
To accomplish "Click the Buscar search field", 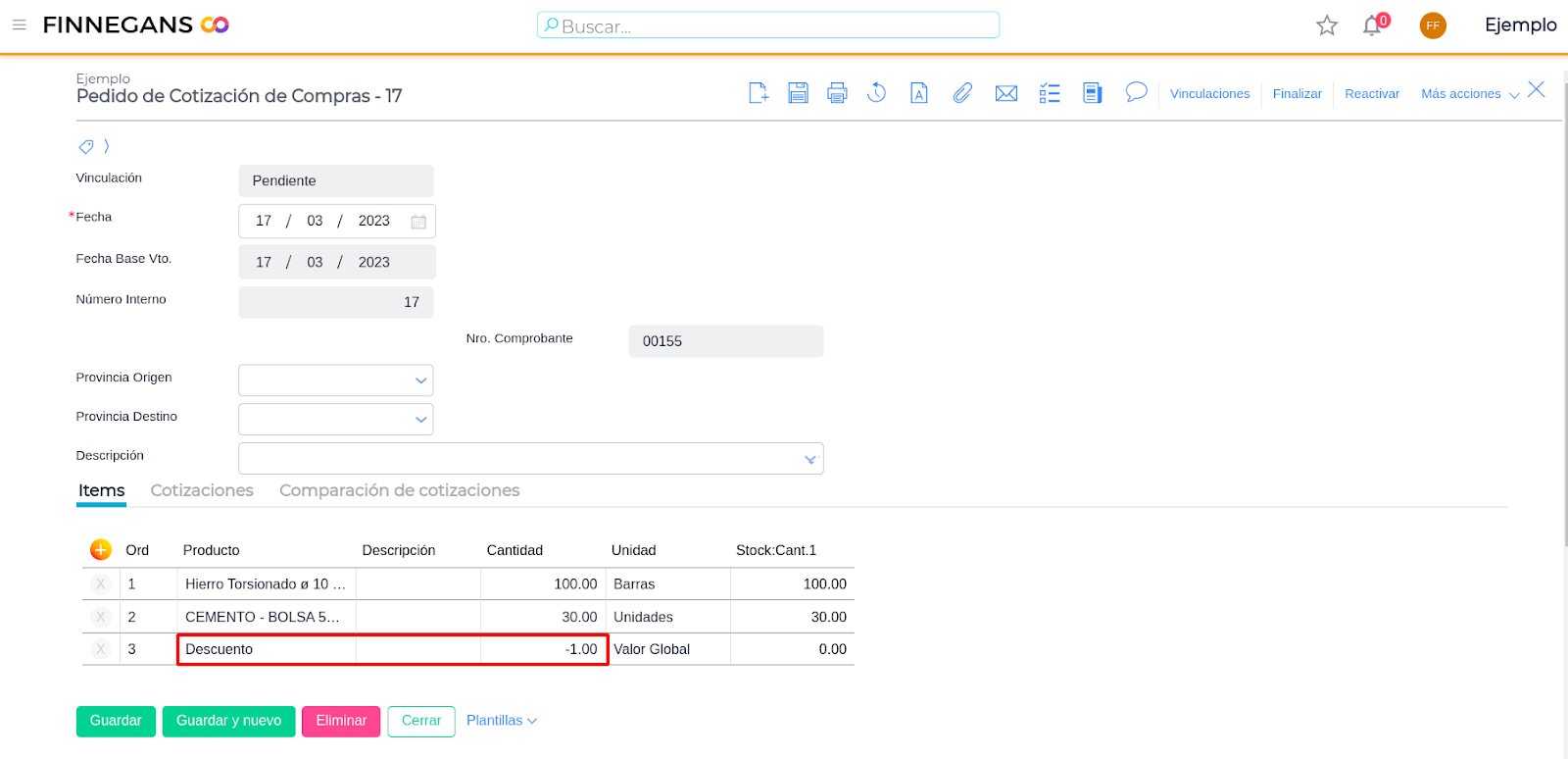I will click(x=768, y=25).
